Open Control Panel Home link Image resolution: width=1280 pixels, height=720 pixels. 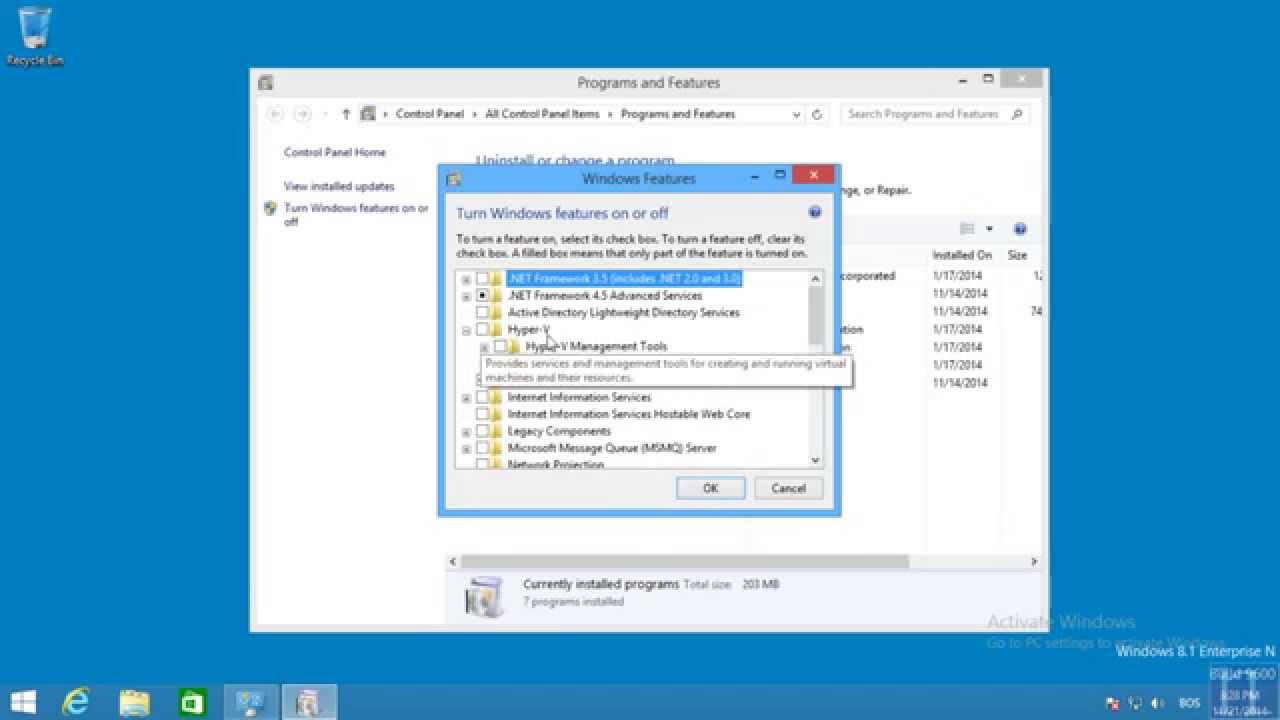click(334, 152)
